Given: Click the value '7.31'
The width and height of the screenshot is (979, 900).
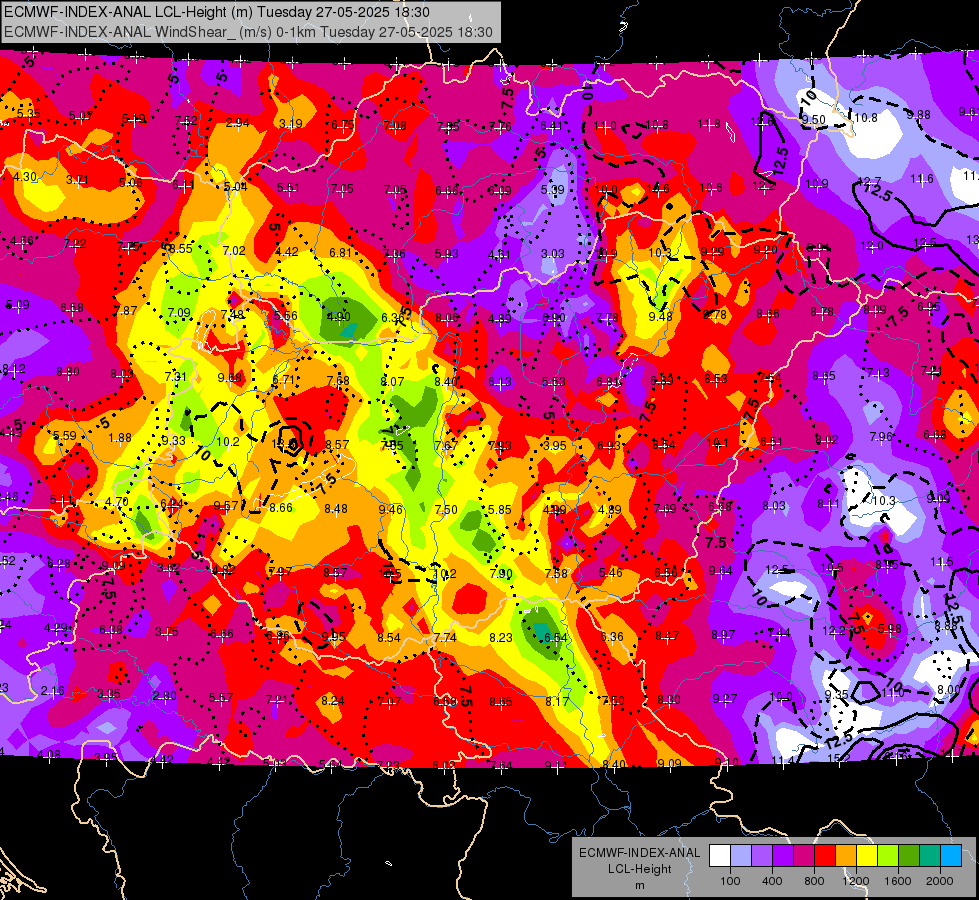Looking at the screenshot, I should (x=175, y=377).
